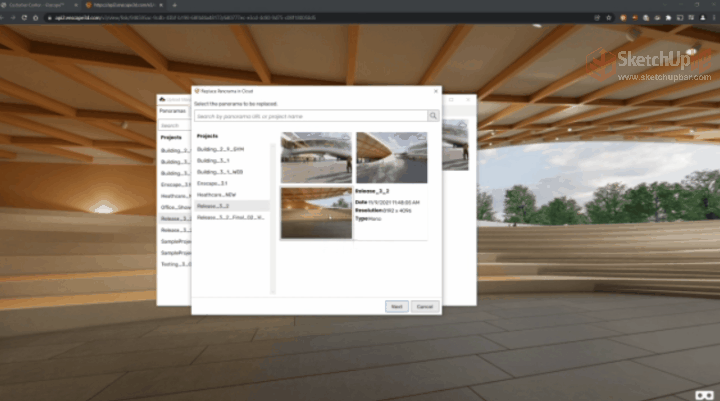Toggle the VR goggles icon in viewer
Viewport: 720px width, 401px height.
(x=704, y=395)
